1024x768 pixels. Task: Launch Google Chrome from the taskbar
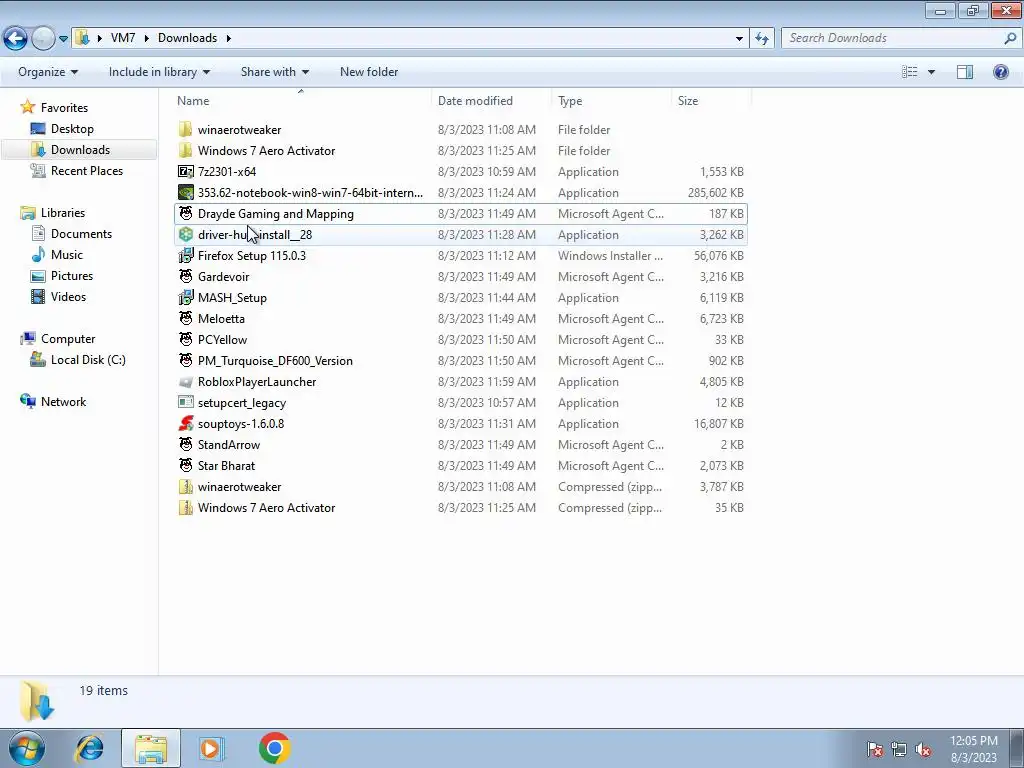274,748
